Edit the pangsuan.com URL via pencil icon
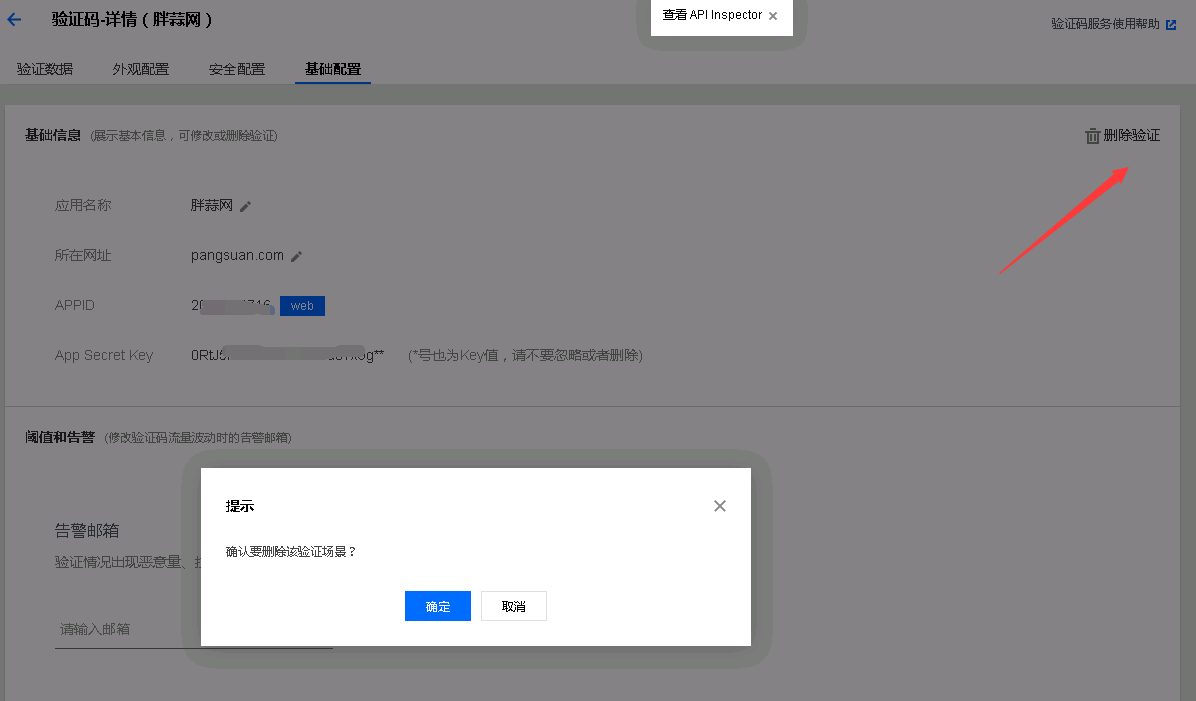1196x701 pixels. [x=296, y=256]
